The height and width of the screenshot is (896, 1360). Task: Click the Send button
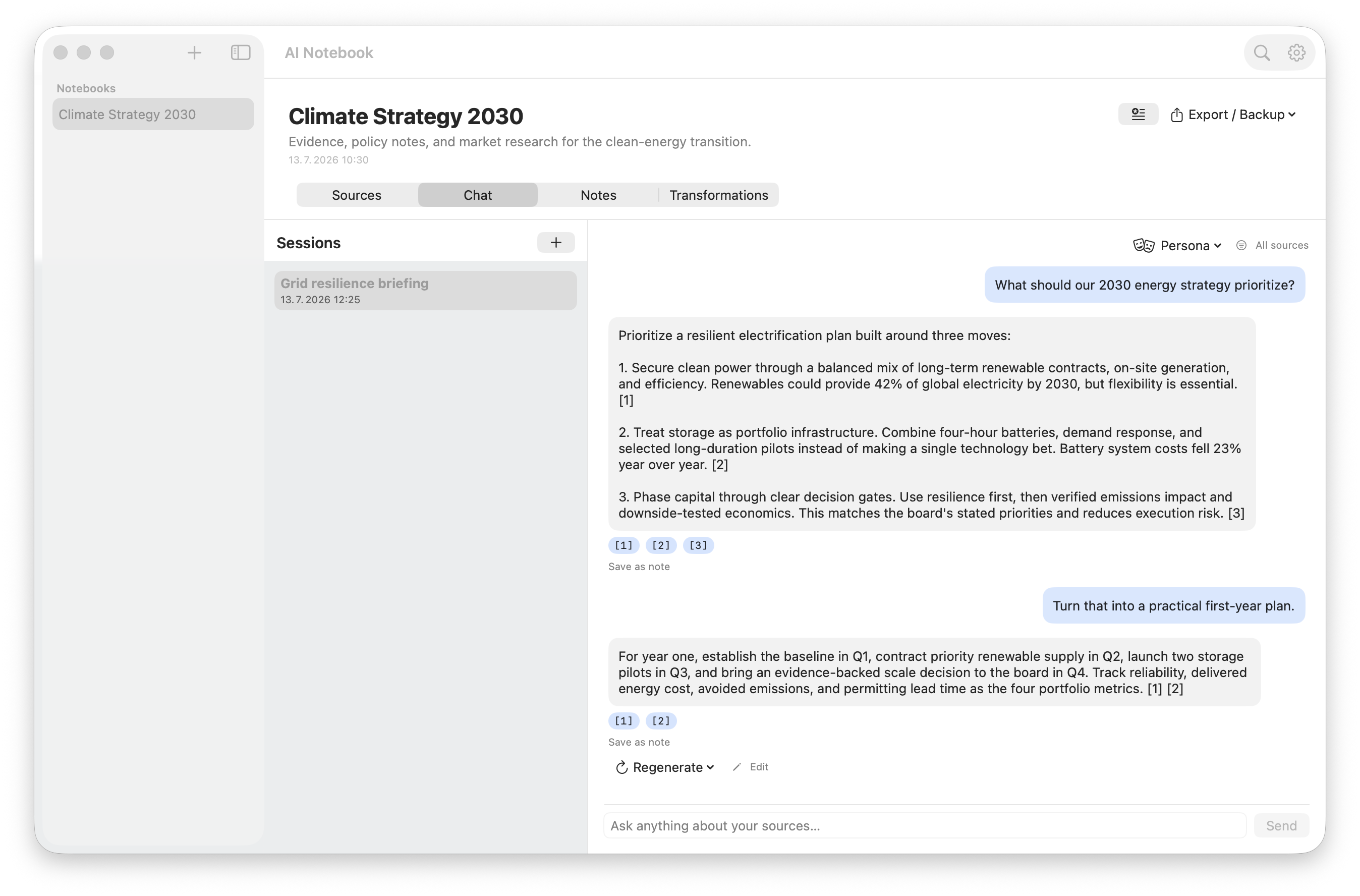click(1281, 825)
